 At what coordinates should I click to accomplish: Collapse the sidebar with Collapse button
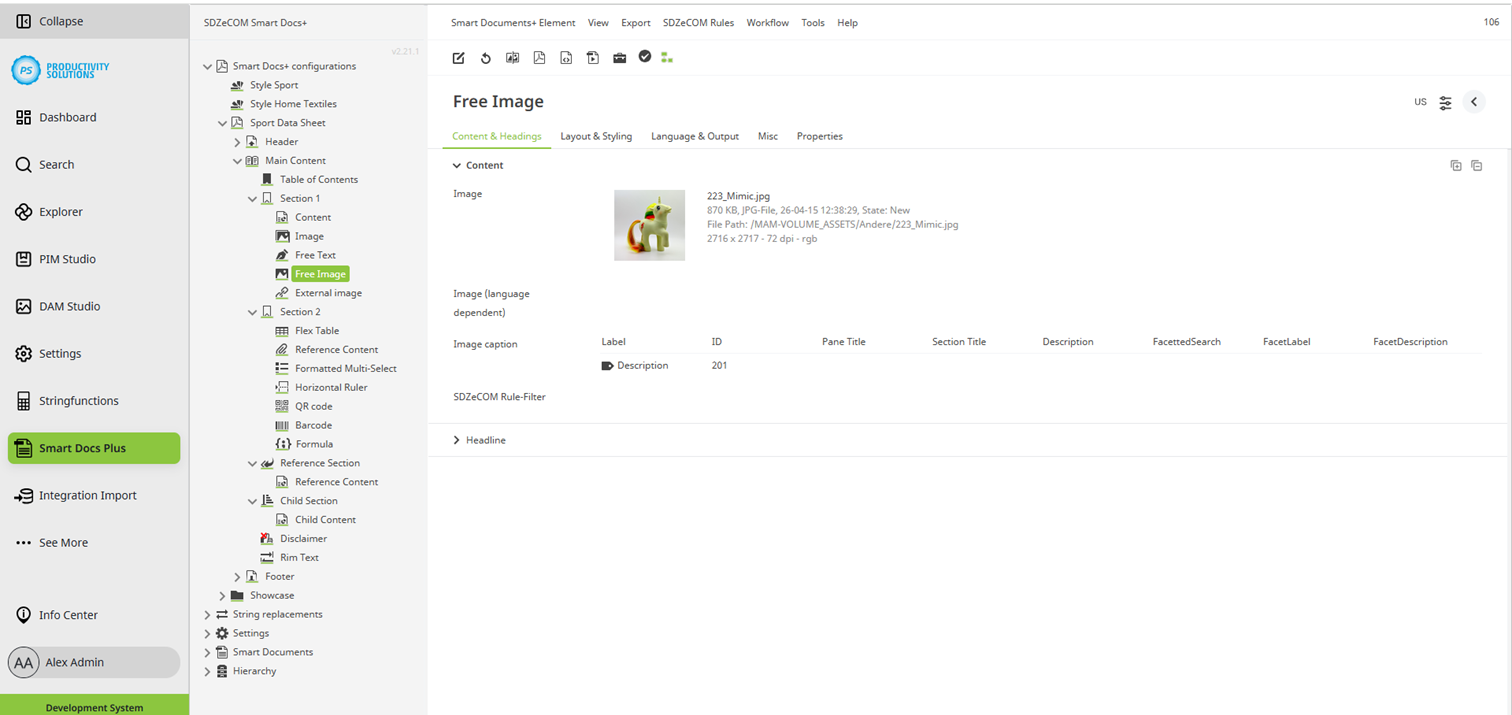coord(94,21)
